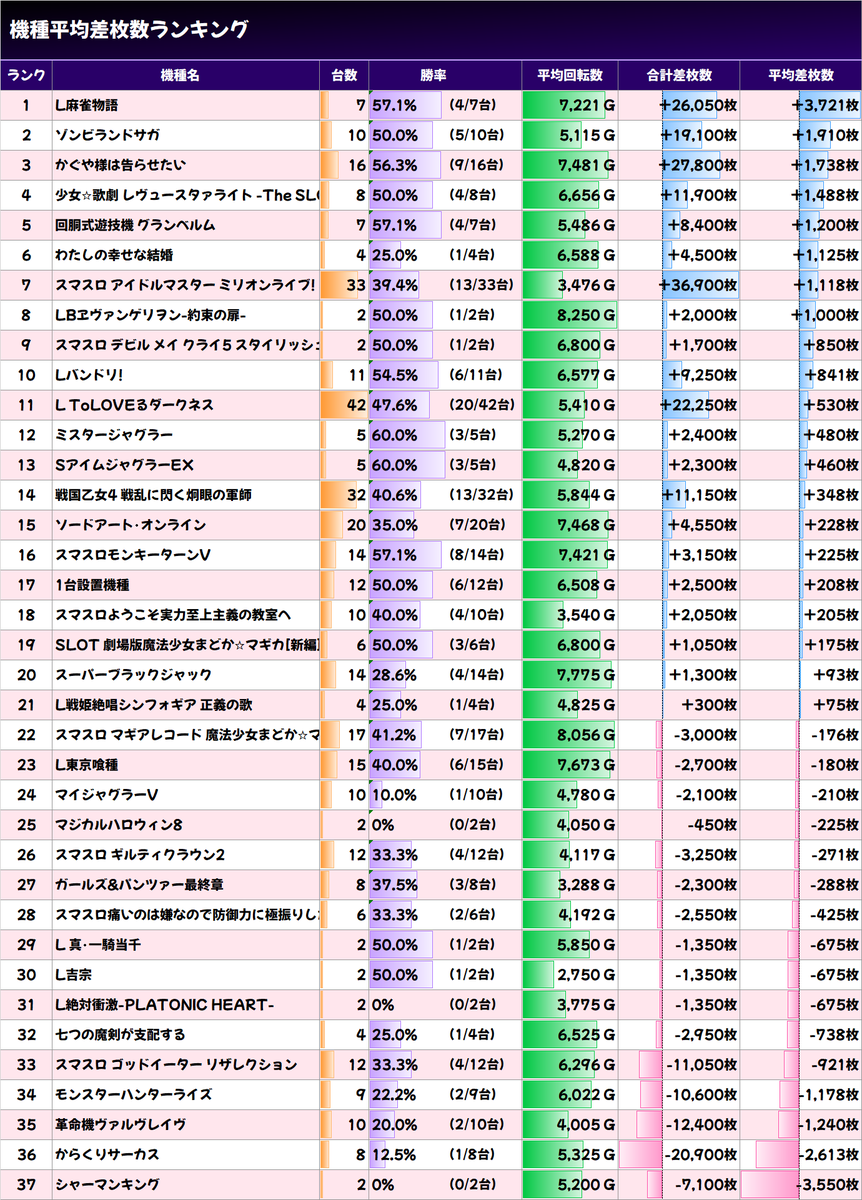
Task: Select machine name 1台設置機種
Action: (x=93, y=585)
